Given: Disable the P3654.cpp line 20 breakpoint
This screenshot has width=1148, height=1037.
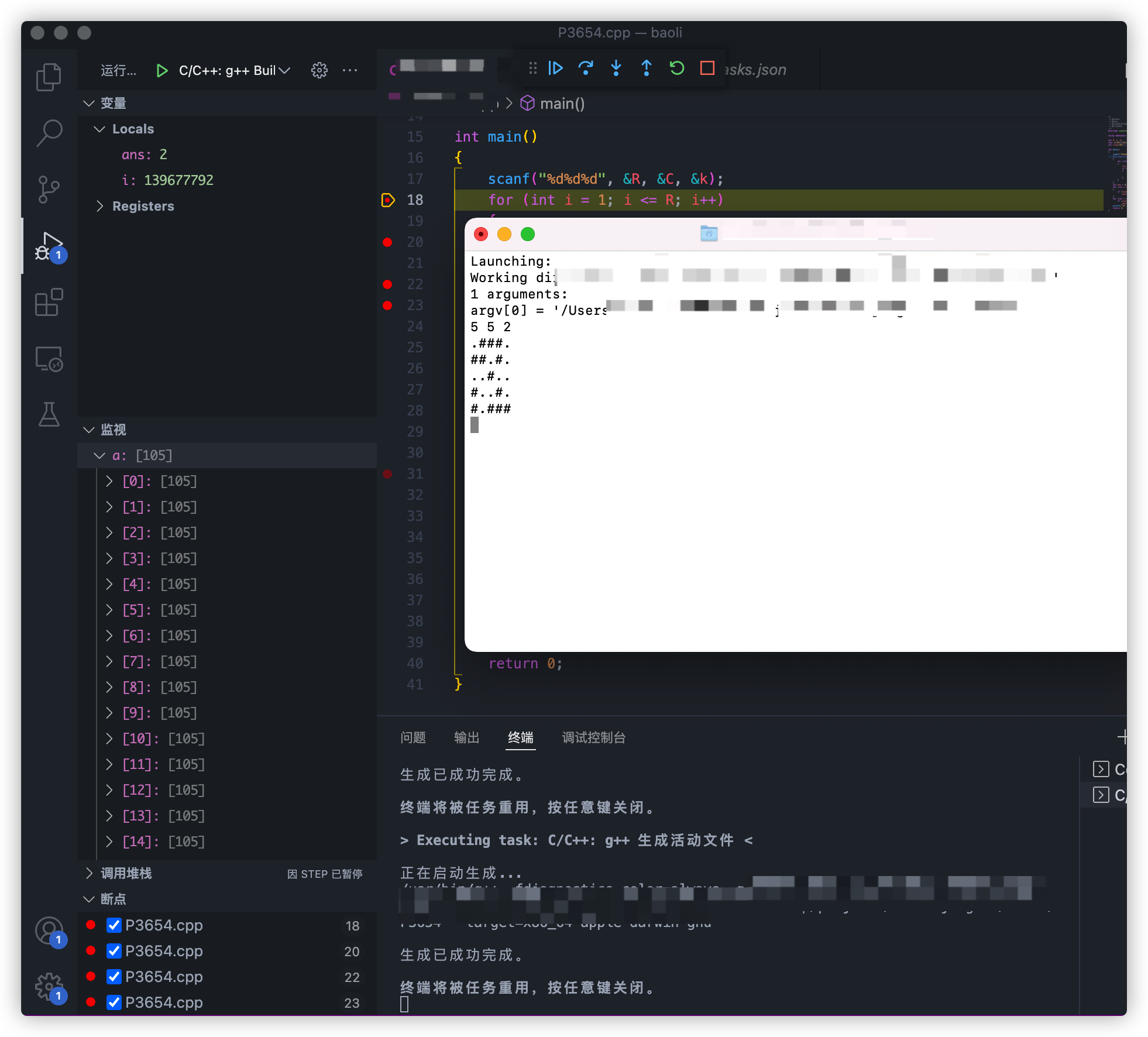Looking at the screenshot, I should click(114, 951).
